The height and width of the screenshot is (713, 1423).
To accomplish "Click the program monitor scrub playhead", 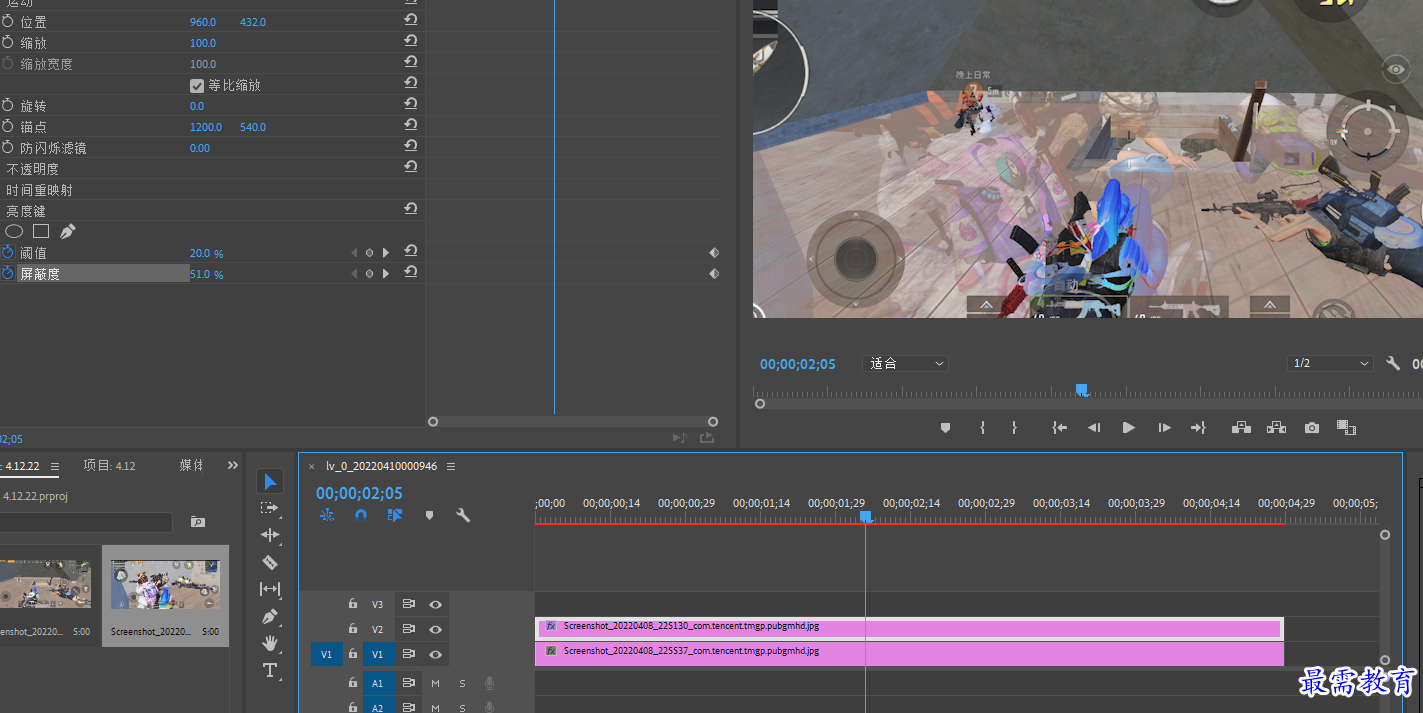I will click(x=1081, y=390).
